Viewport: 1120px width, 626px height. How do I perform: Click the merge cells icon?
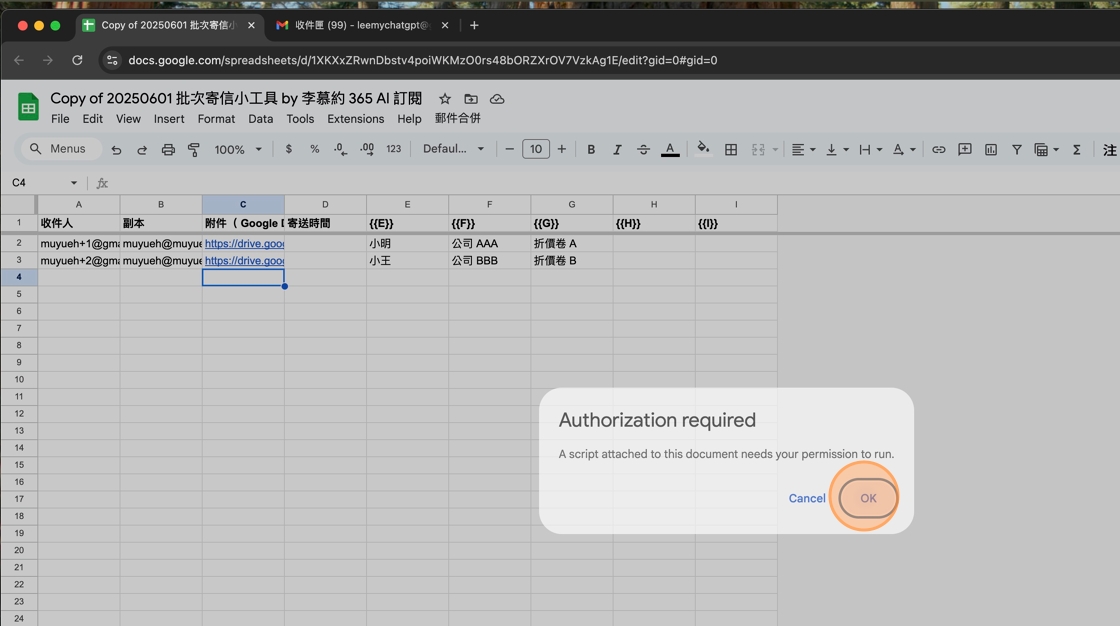coord(758,149)
